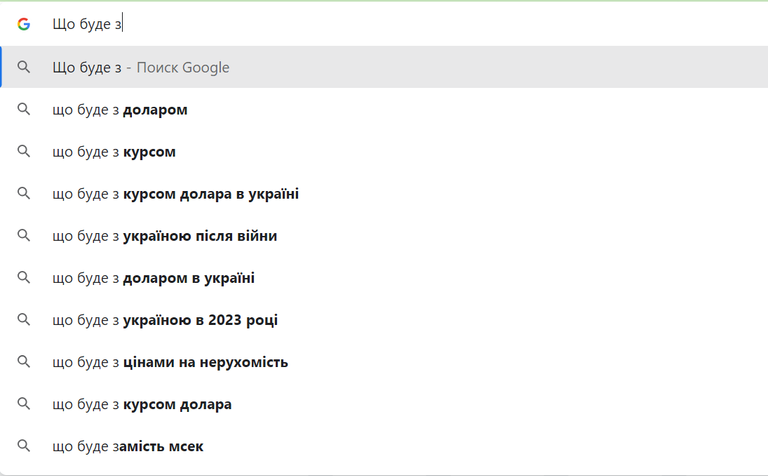Click magnifier icon next to 'доларом' suggestion
Viewport: 768px width, 476px height.
point(24,109)
